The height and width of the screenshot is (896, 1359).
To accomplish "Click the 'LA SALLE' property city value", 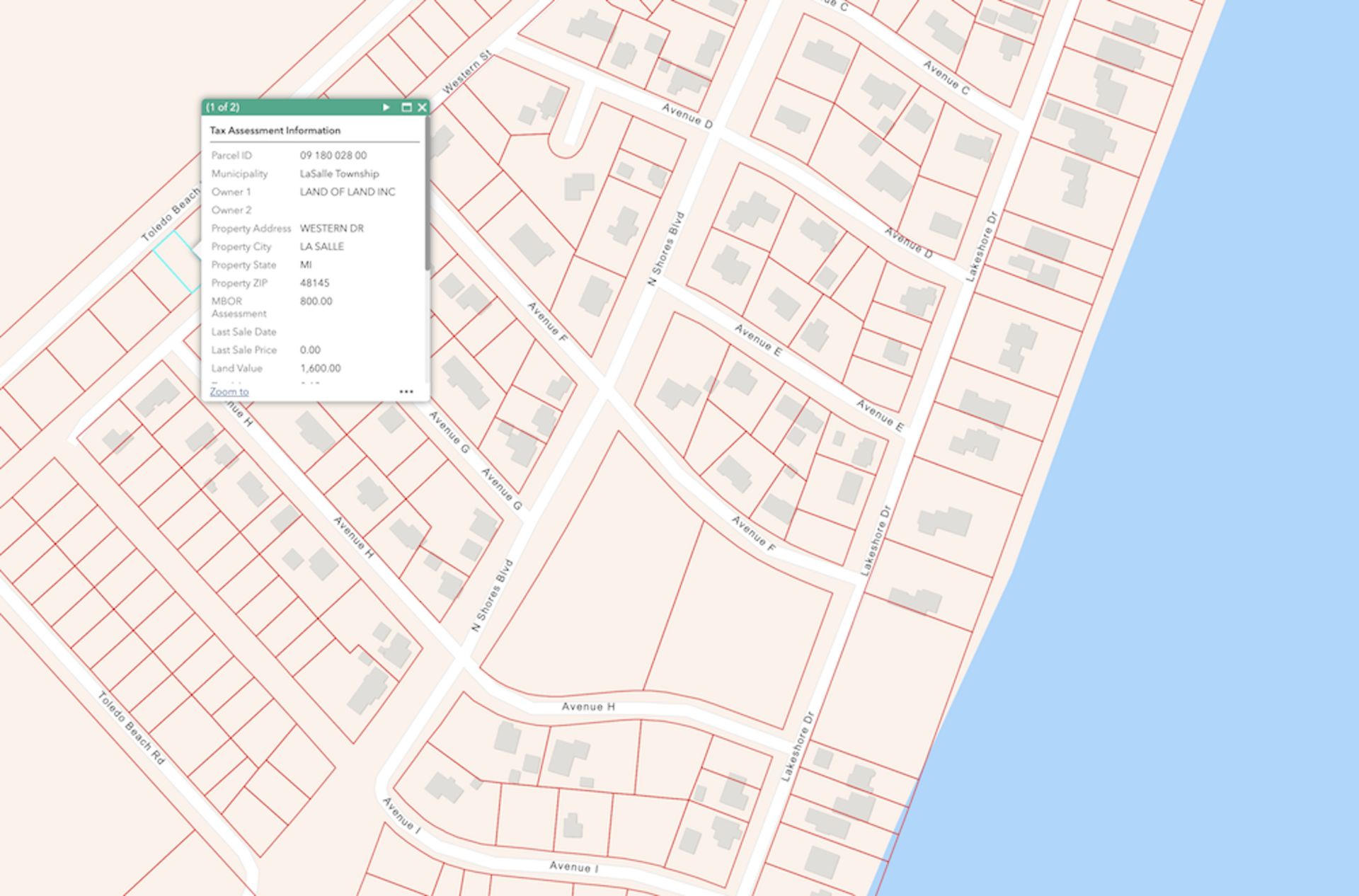I will coord(322,246).
